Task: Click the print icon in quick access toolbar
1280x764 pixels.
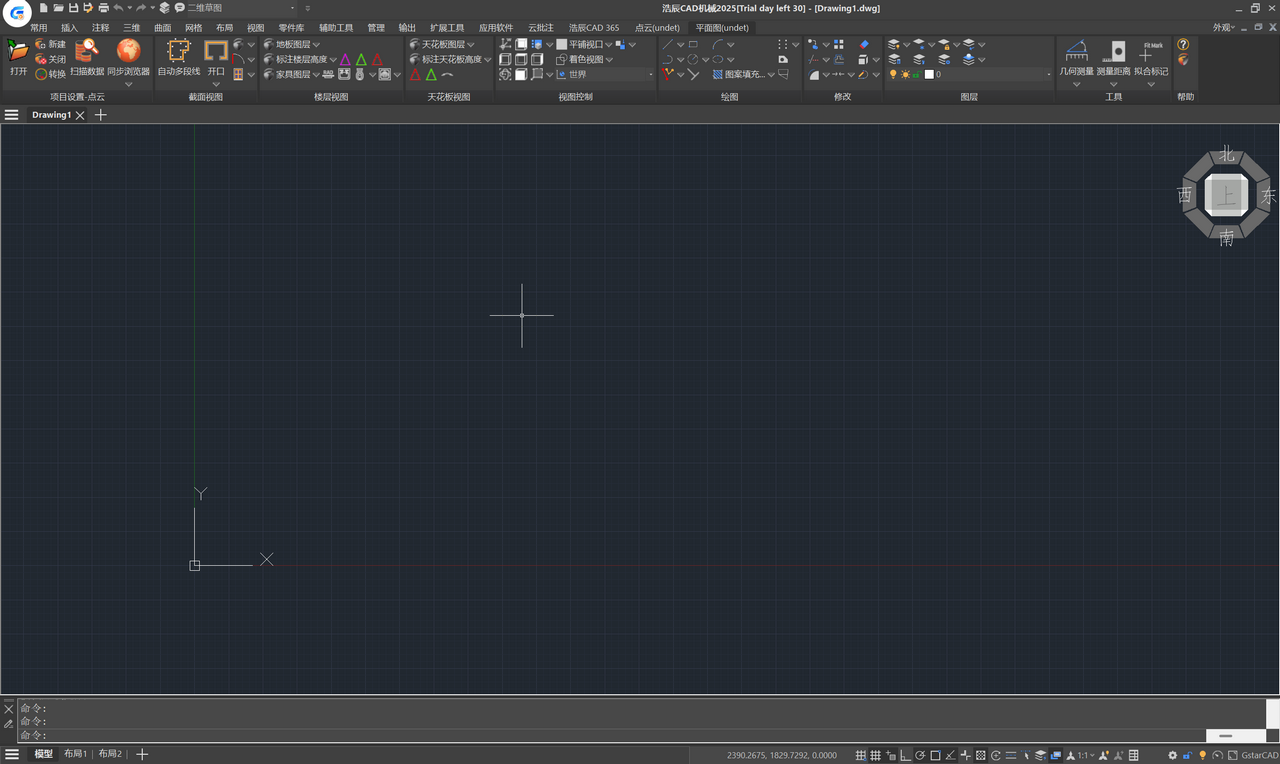Action: click(x=103, y=8)
